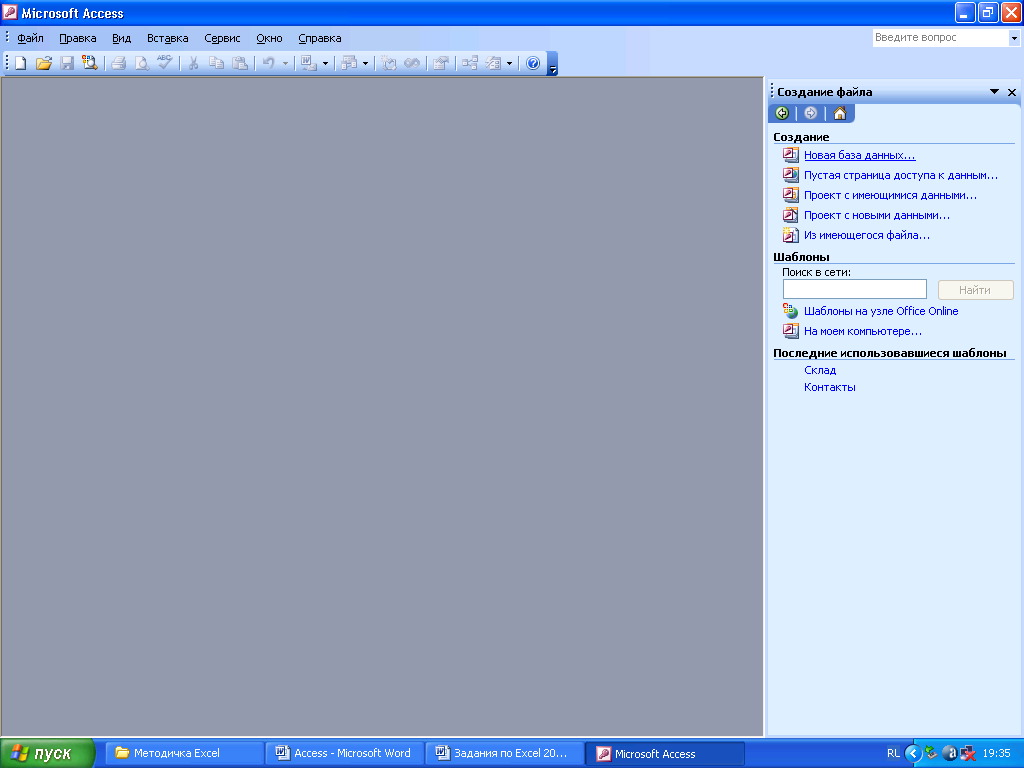Open the recent template Контакты
This screenshot has width=1024, height=768.
coord(829,387)
